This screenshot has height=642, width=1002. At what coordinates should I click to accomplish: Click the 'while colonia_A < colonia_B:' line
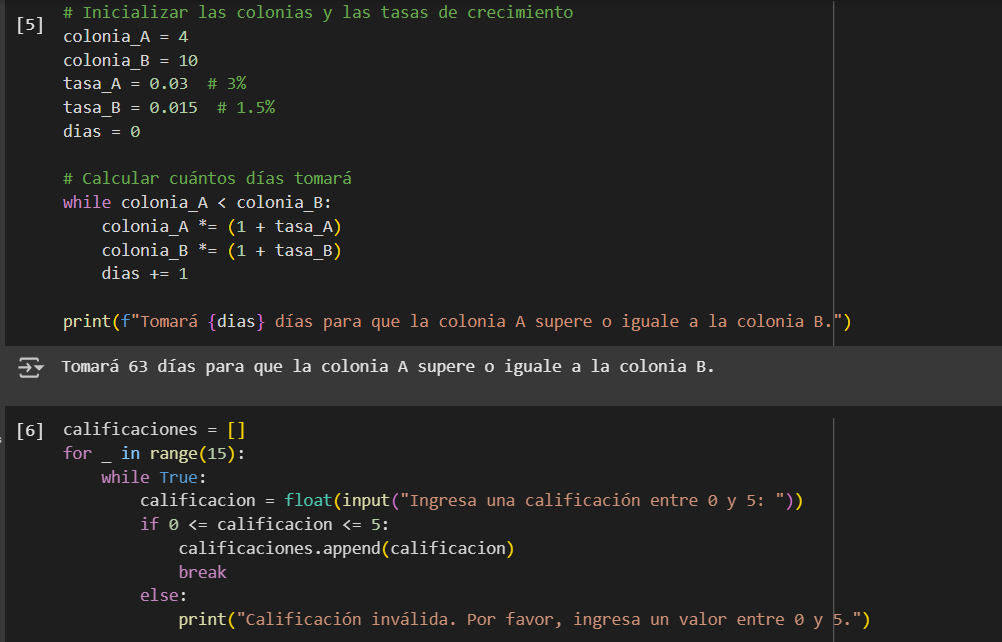click(x=197, y=203)
